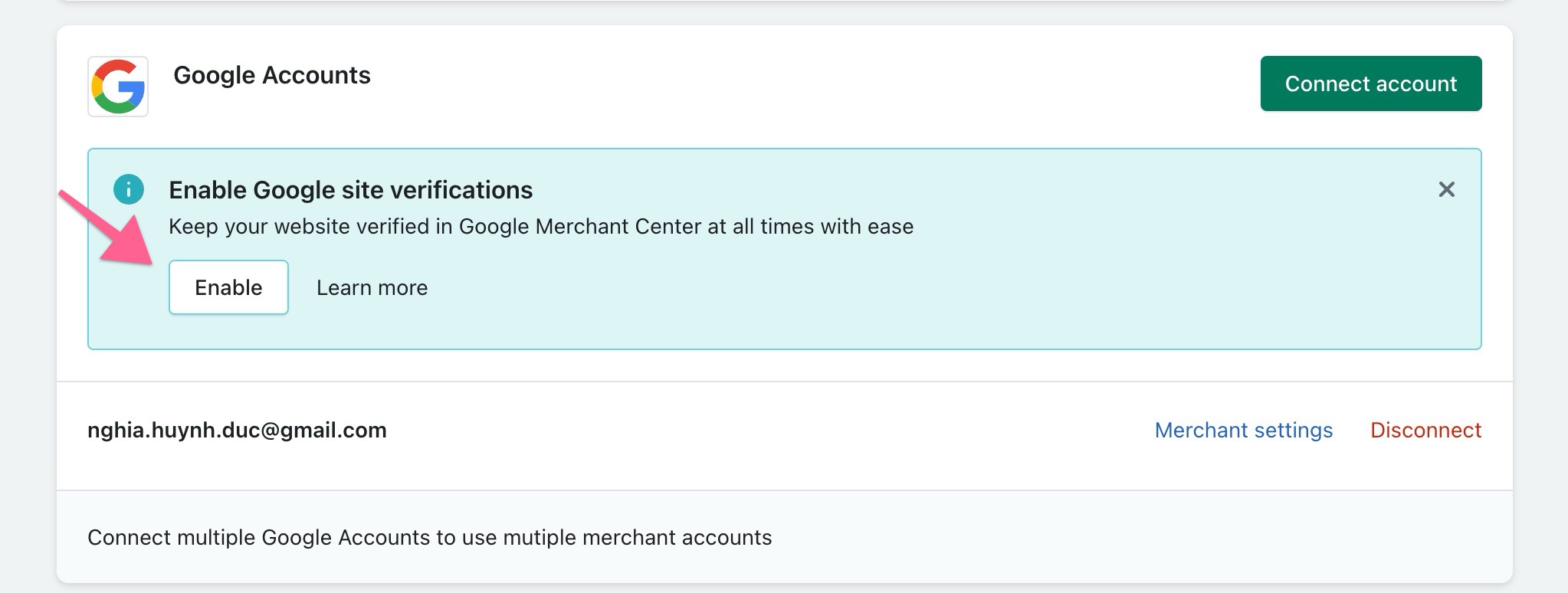This screenshot has height=593, width=1568.
Task: Open the Learn more link
Action: (372, 288)
